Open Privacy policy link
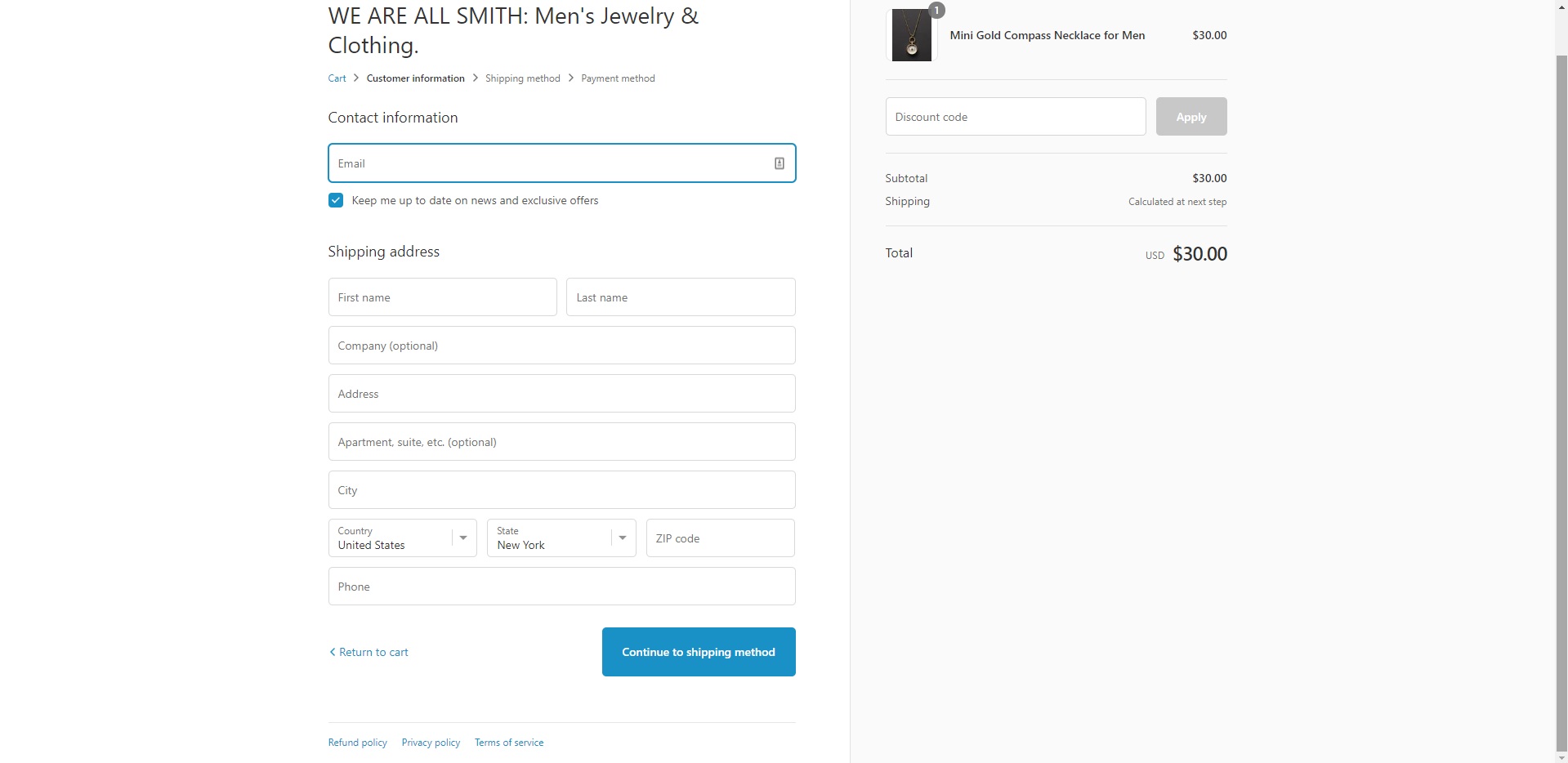Screen dimensions: 1568x763 [431, 743]
